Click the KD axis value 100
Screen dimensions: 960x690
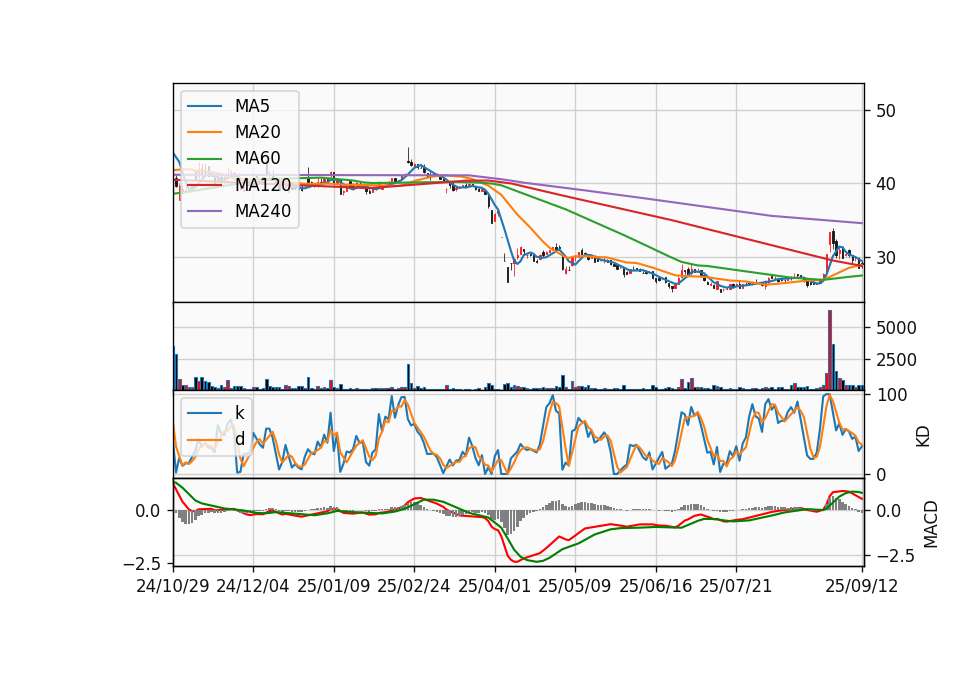pyautogui.click(x=891, y=395)
